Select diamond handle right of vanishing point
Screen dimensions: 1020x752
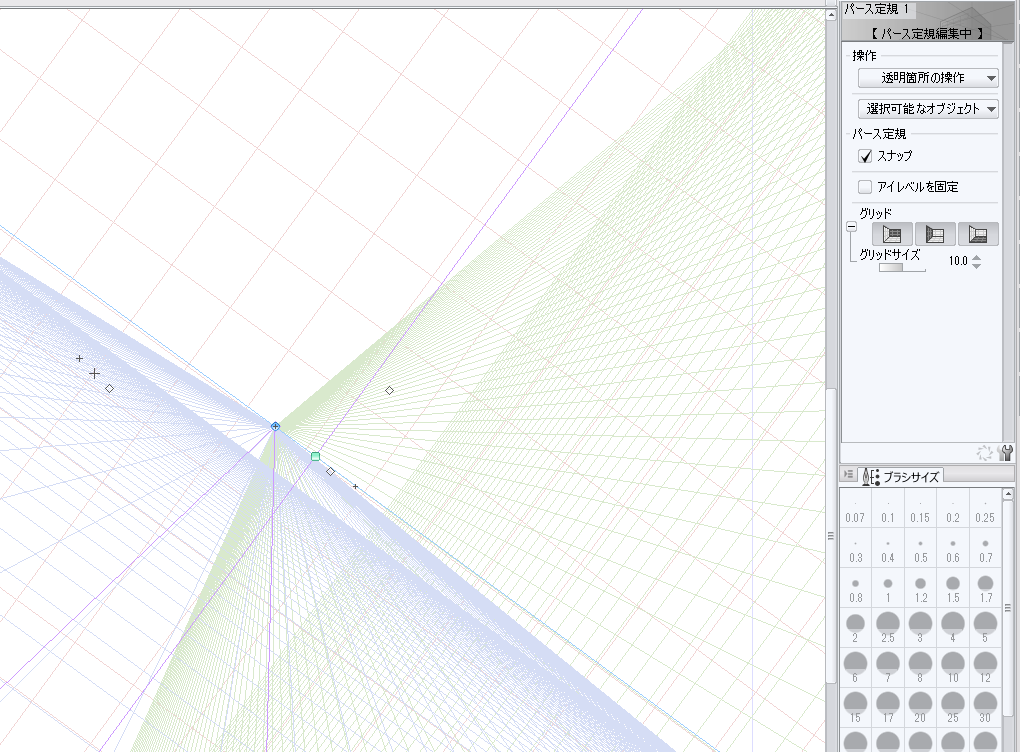tap(389, 390)
